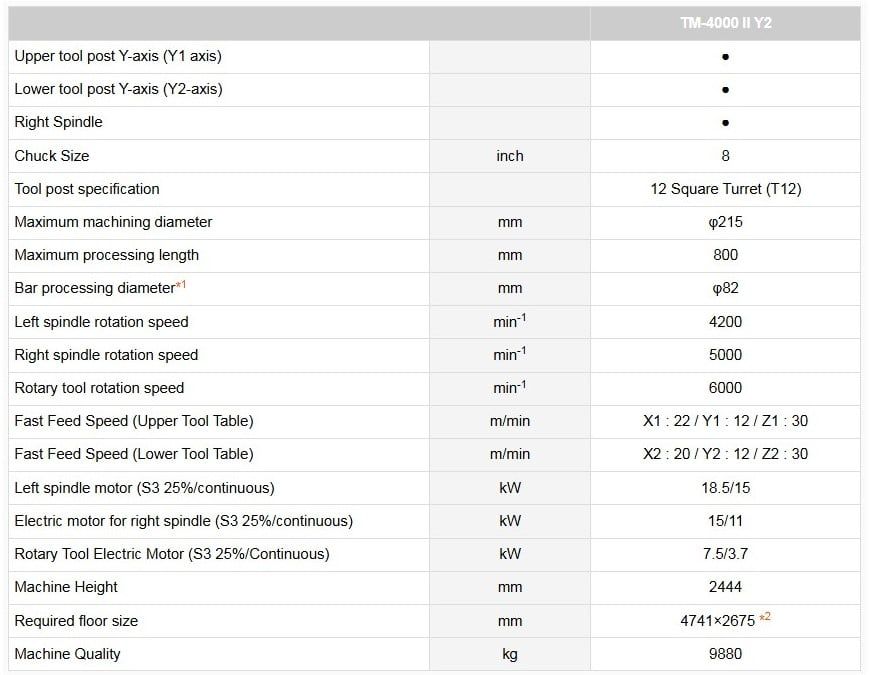
Task: Click the Rotary tool rotation speed label
Action: [99, 388]
